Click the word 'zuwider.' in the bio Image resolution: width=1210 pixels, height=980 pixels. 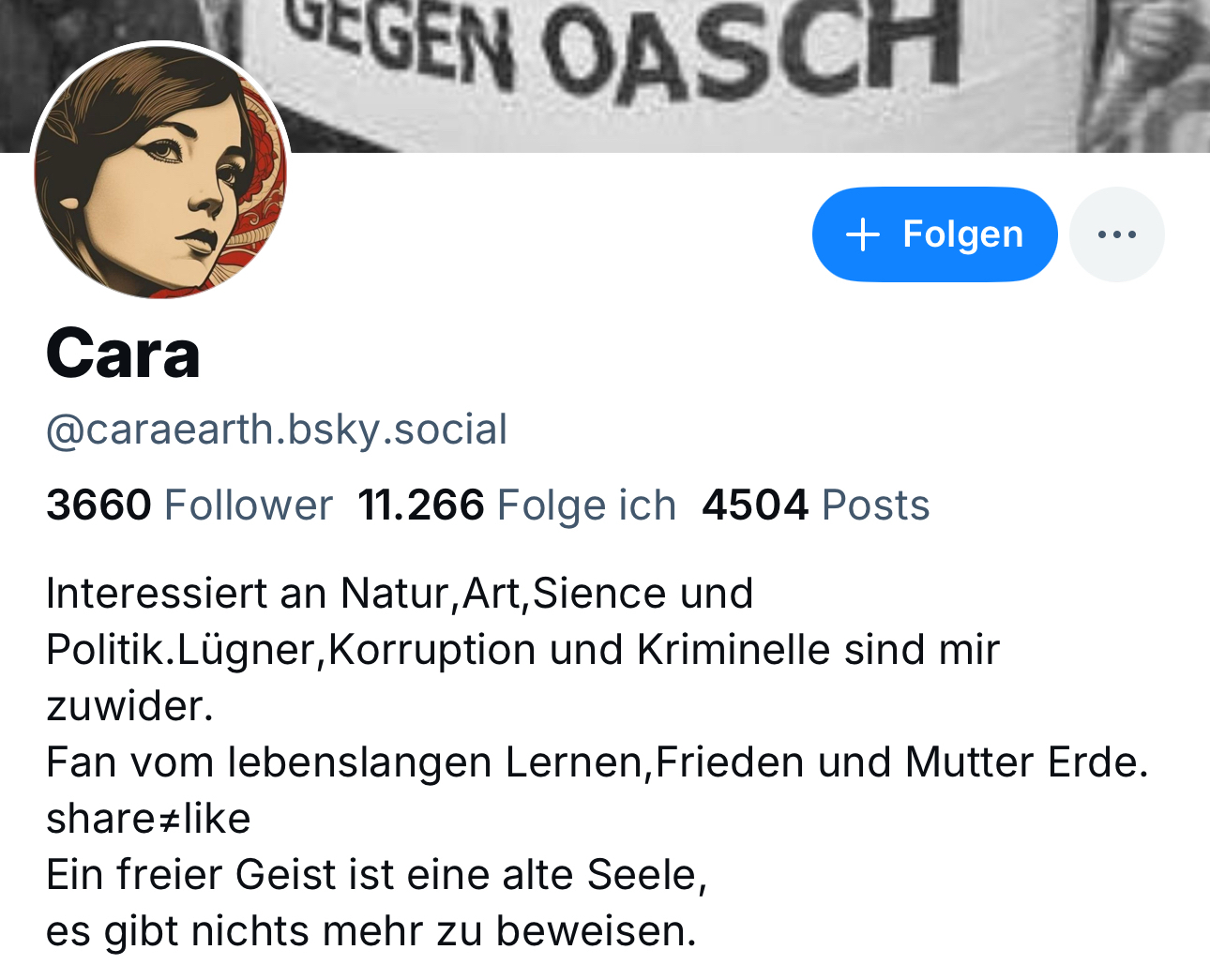129,706
